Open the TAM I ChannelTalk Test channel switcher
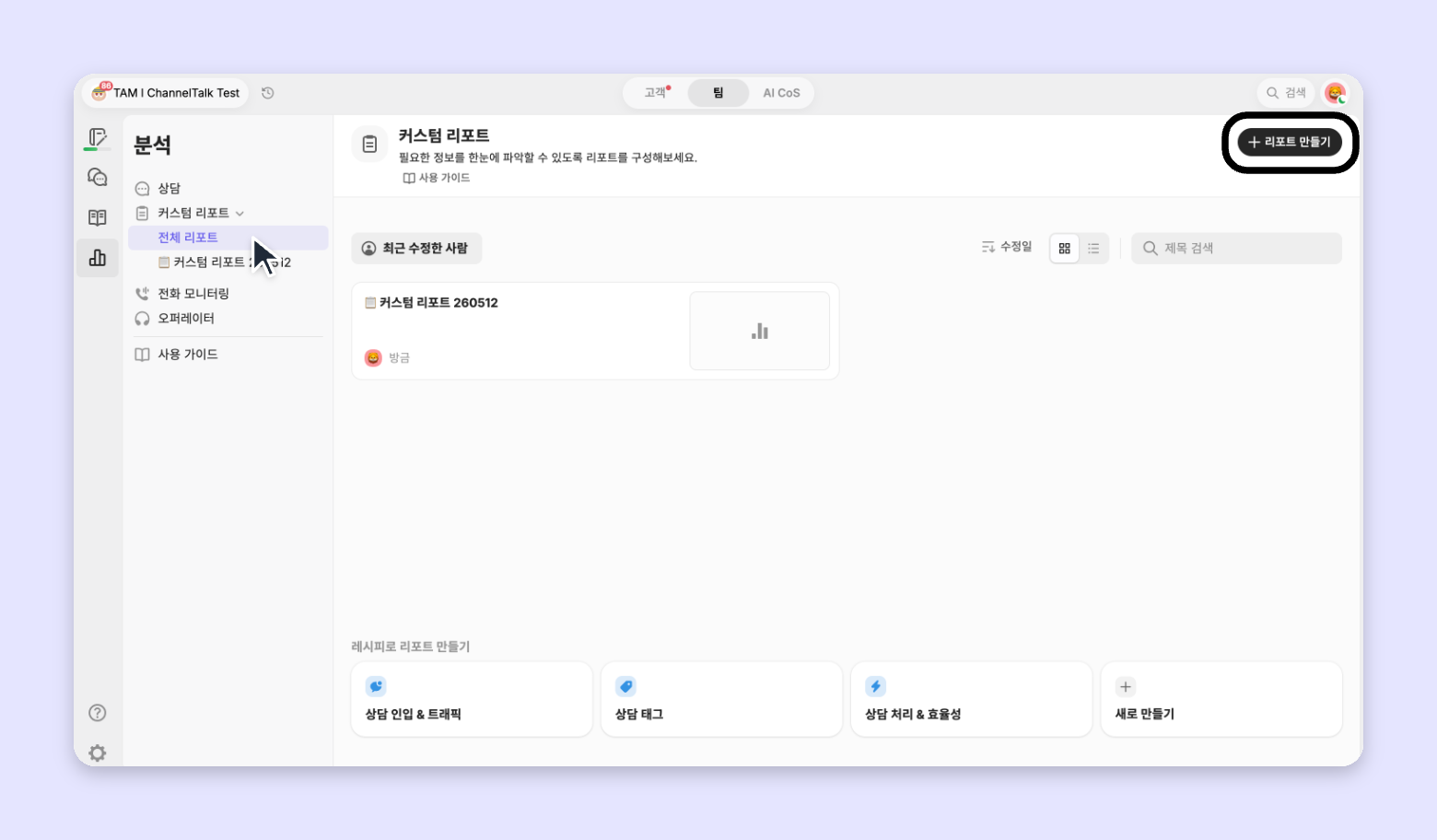The image size is (1437, 840). (x=166, y=93)
